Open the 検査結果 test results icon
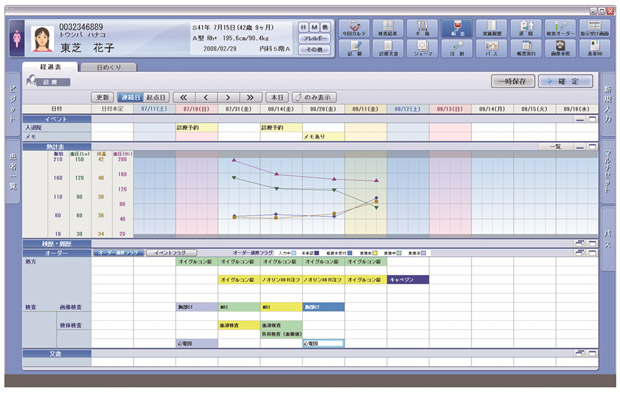Image resolution: width=620 pixels, height=393 pixels. click(x=388, y=29)
